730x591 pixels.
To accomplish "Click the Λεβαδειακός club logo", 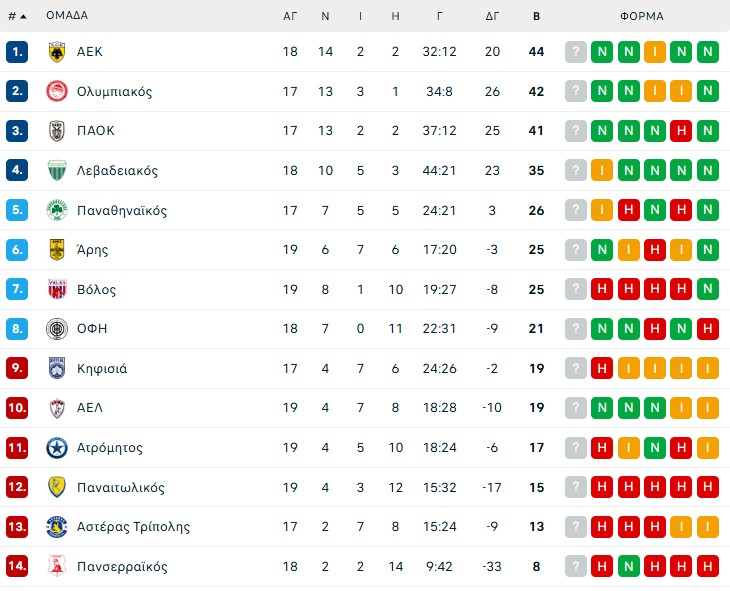I will 56,171.
